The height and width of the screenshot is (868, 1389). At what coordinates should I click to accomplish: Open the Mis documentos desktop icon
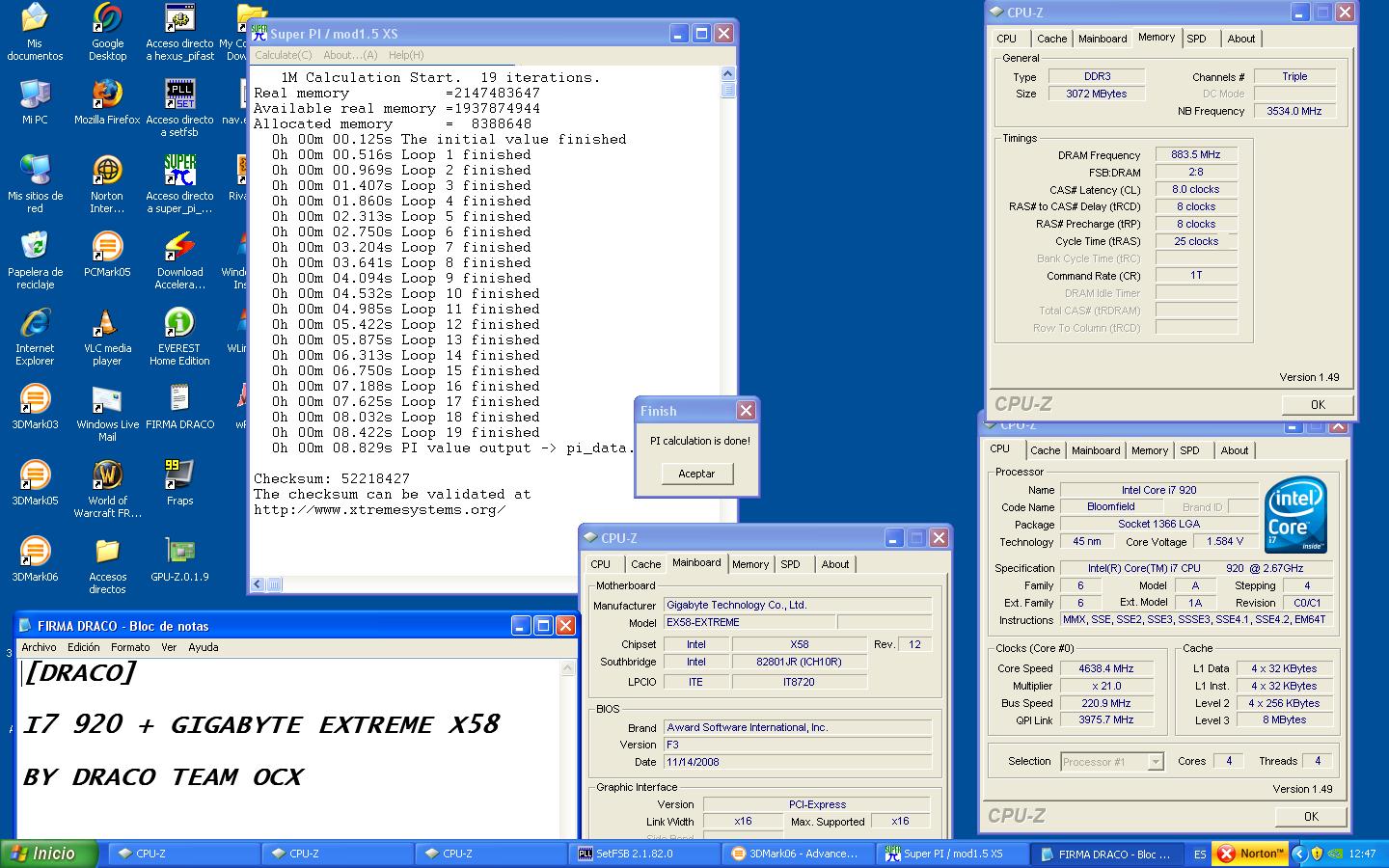[x=35, y=32]
